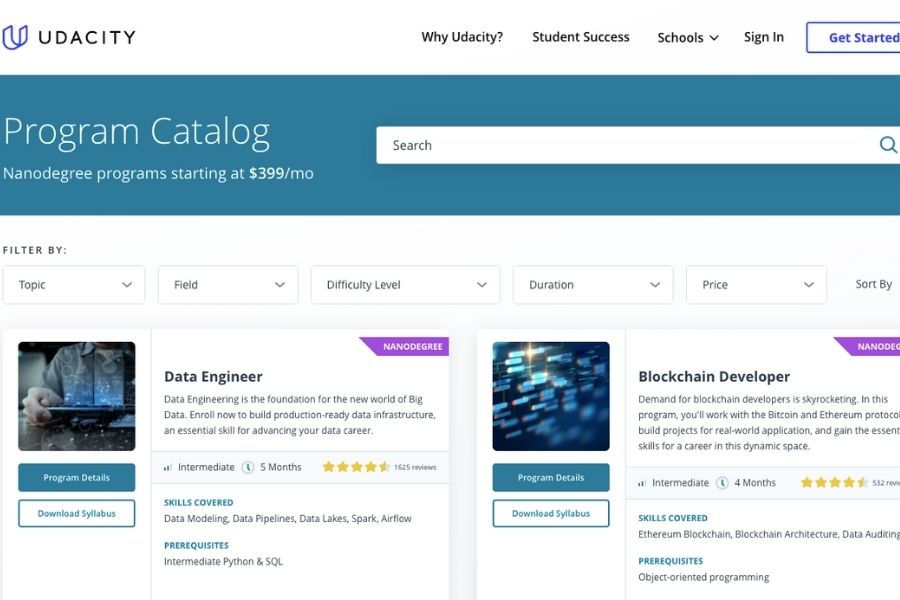Expand the Schools menu chevron
Image resolution: width=900 pixels, height=600 pixels.
click(714, 38)
